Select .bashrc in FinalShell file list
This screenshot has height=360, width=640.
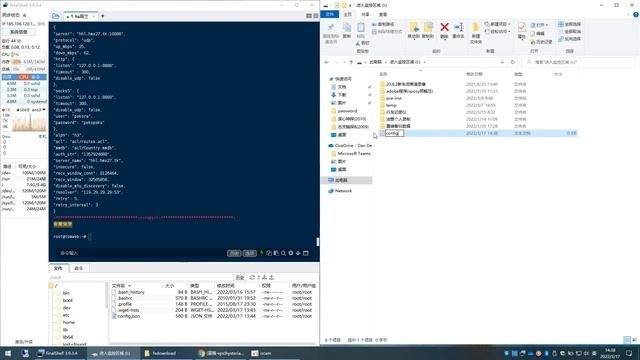(x=125, y=298)
